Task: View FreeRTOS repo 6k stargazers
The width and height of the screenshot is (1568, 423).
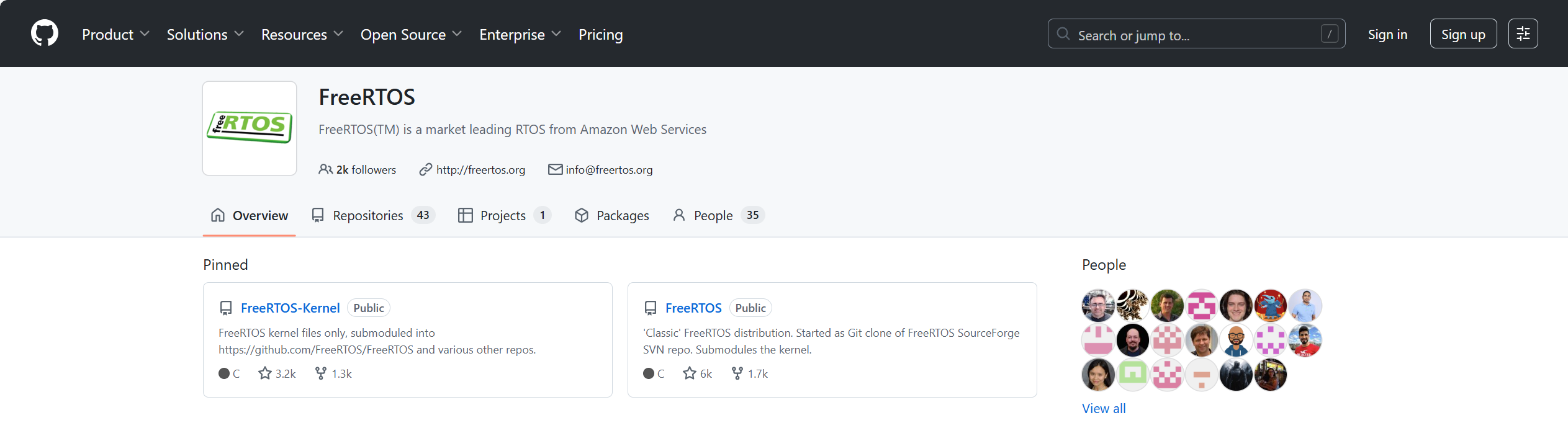Action: (x=698, y=373)
